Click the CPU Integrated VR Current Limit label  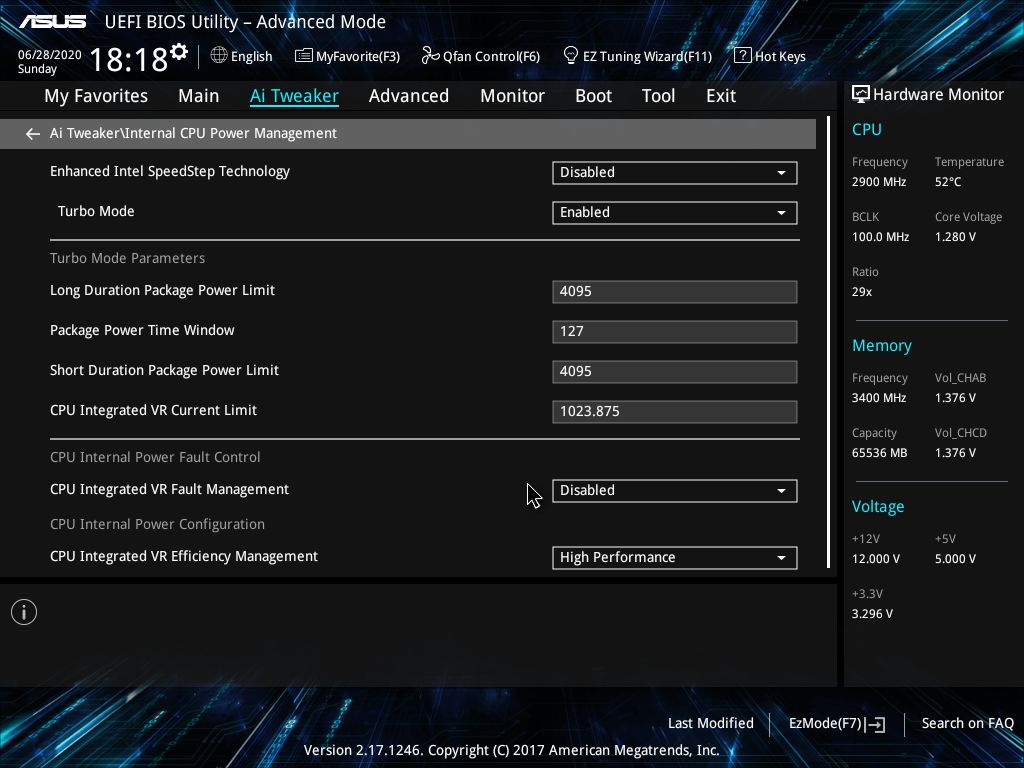pyautogui.click(x=153, y=410)
